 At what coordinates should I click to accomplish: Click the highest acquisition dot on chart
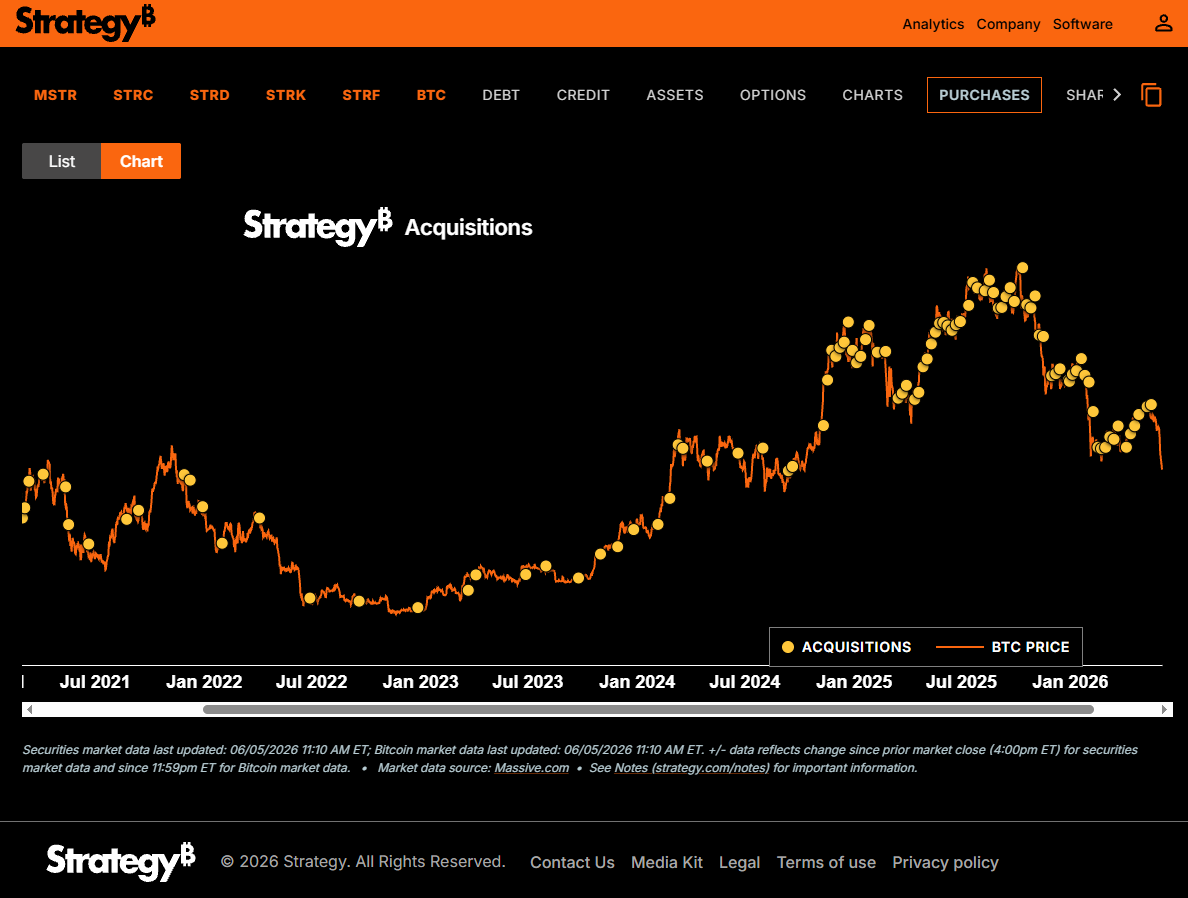coord(1022,268)
